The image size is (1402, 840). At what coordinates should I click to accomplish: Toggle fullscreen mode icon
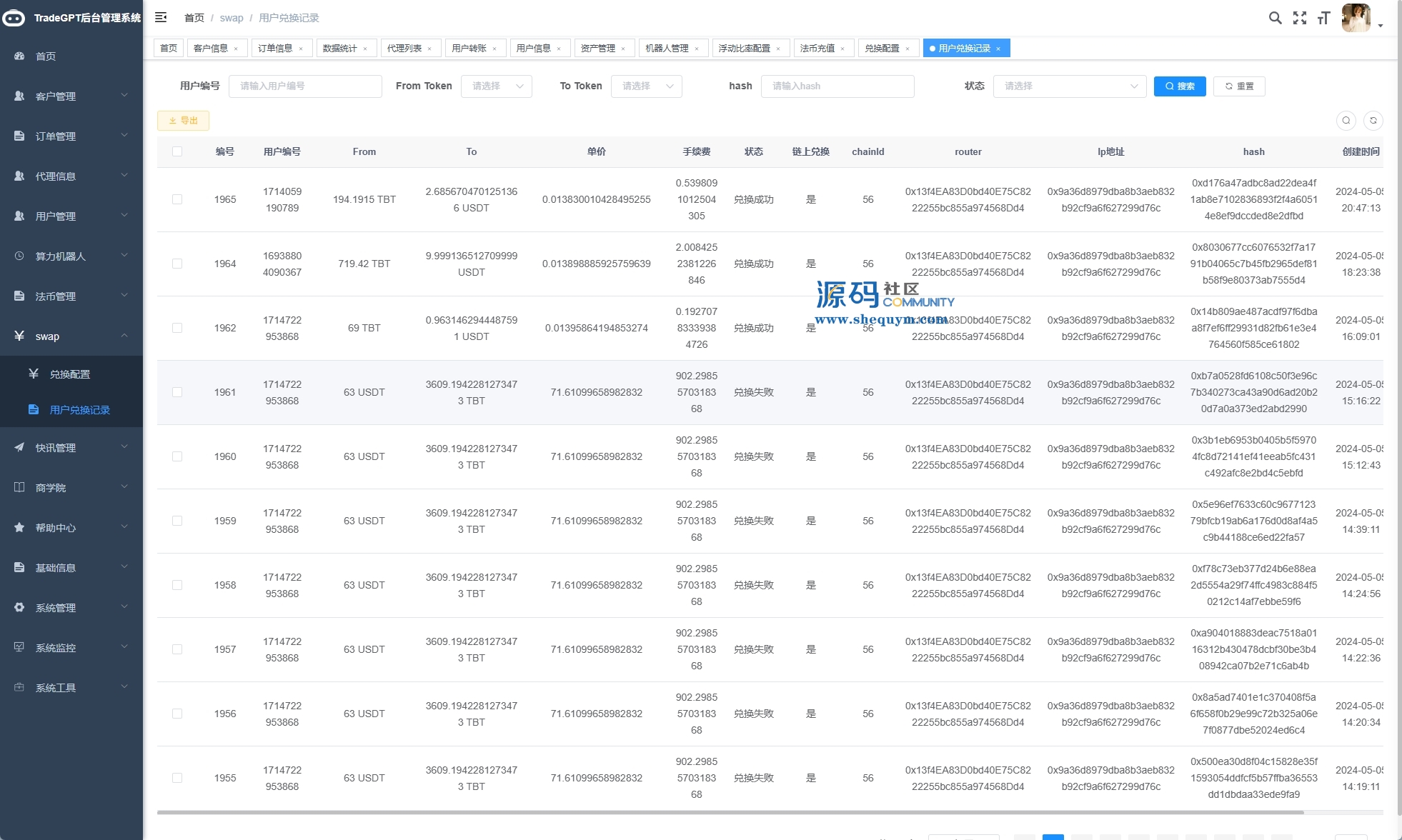(x=1299, y=18)
